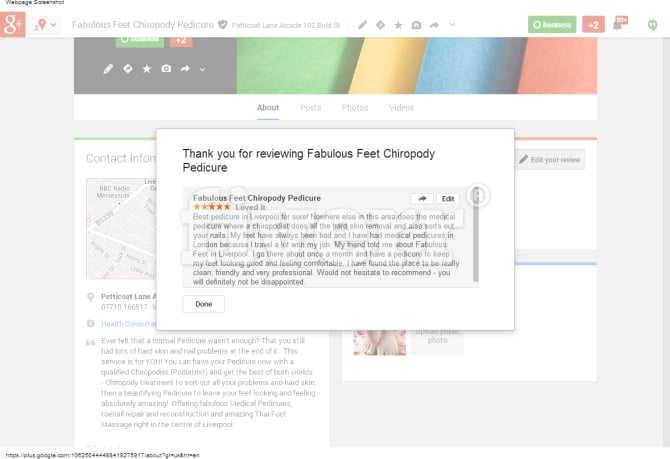Click verified shield badge beside page title
670x459 pixels.
pos(223,24)
